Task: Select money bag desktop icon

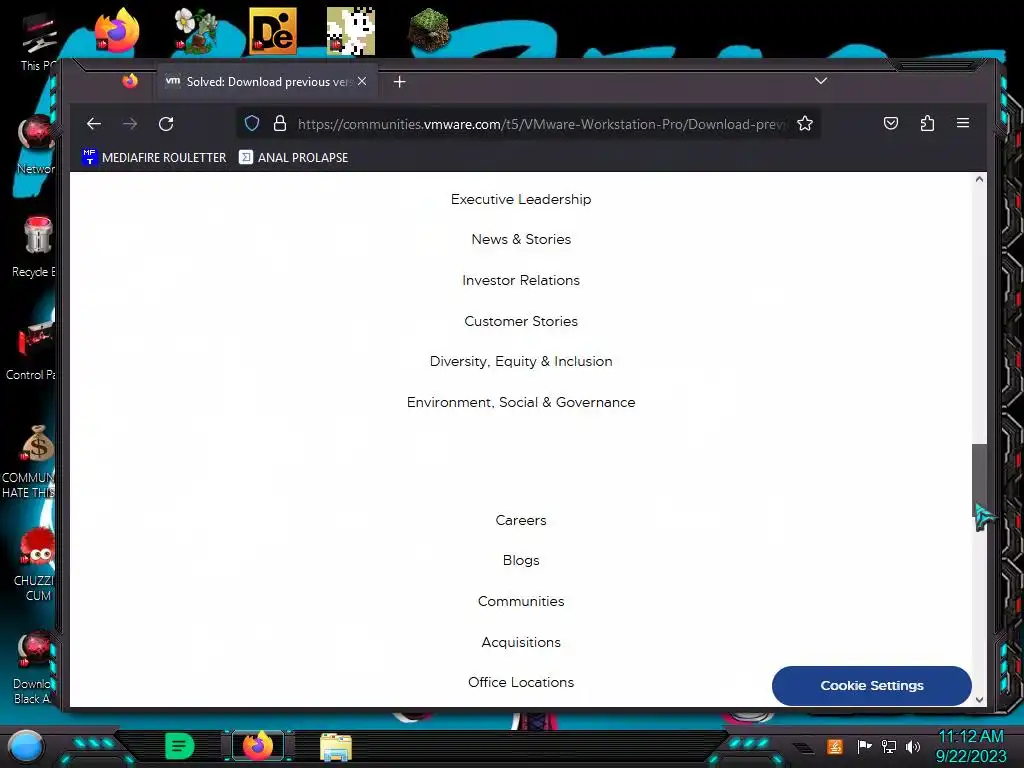Action: coord(31,462)
